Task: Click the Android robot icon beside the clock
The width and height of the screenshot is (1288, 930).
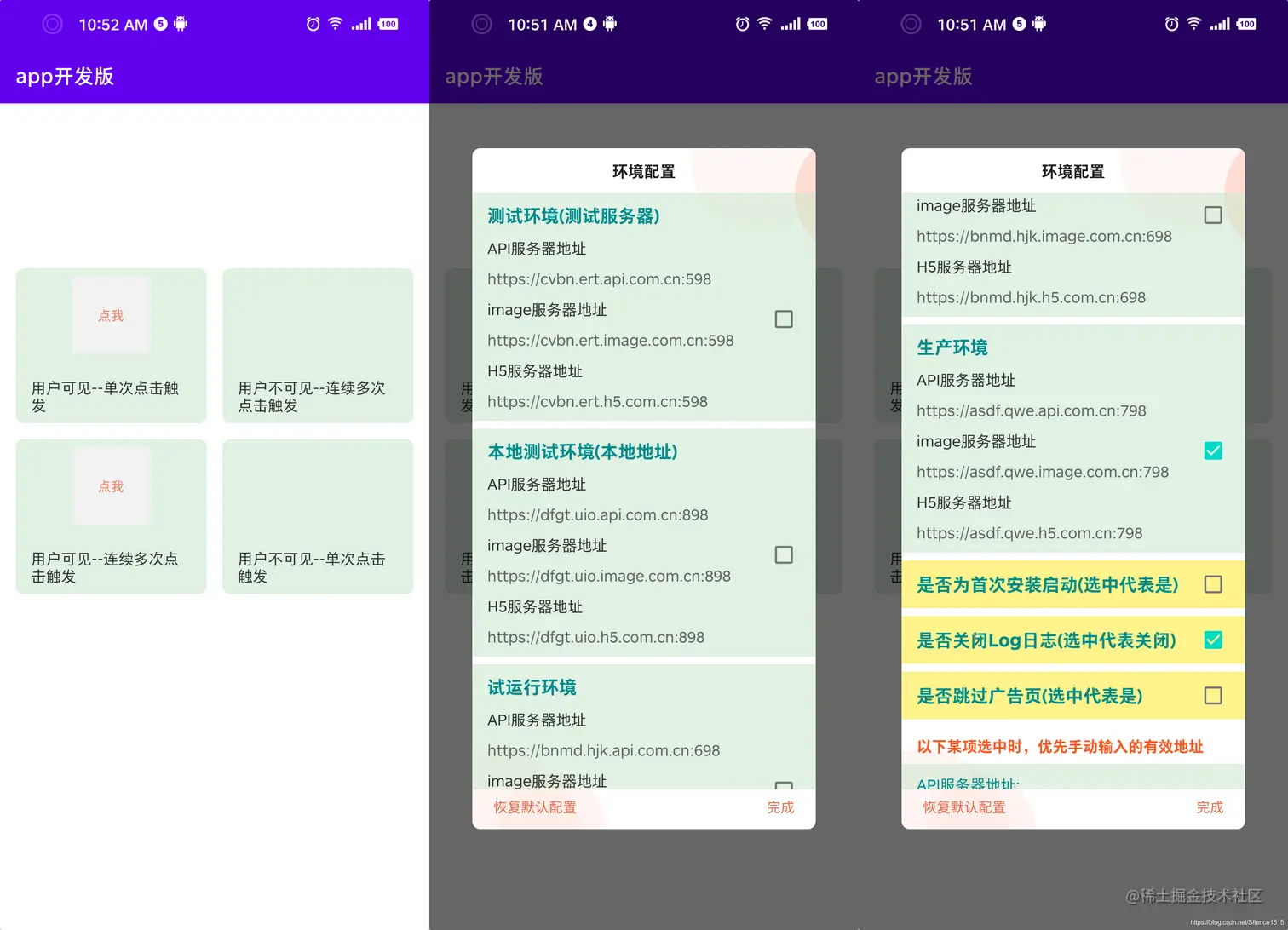Action: [x=180, y=24]
